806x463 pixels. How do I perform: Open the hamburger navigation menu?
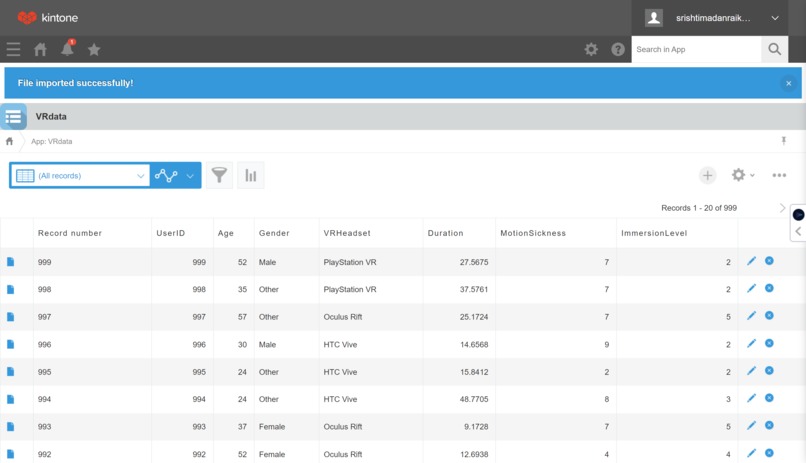[x=13, y=49]
